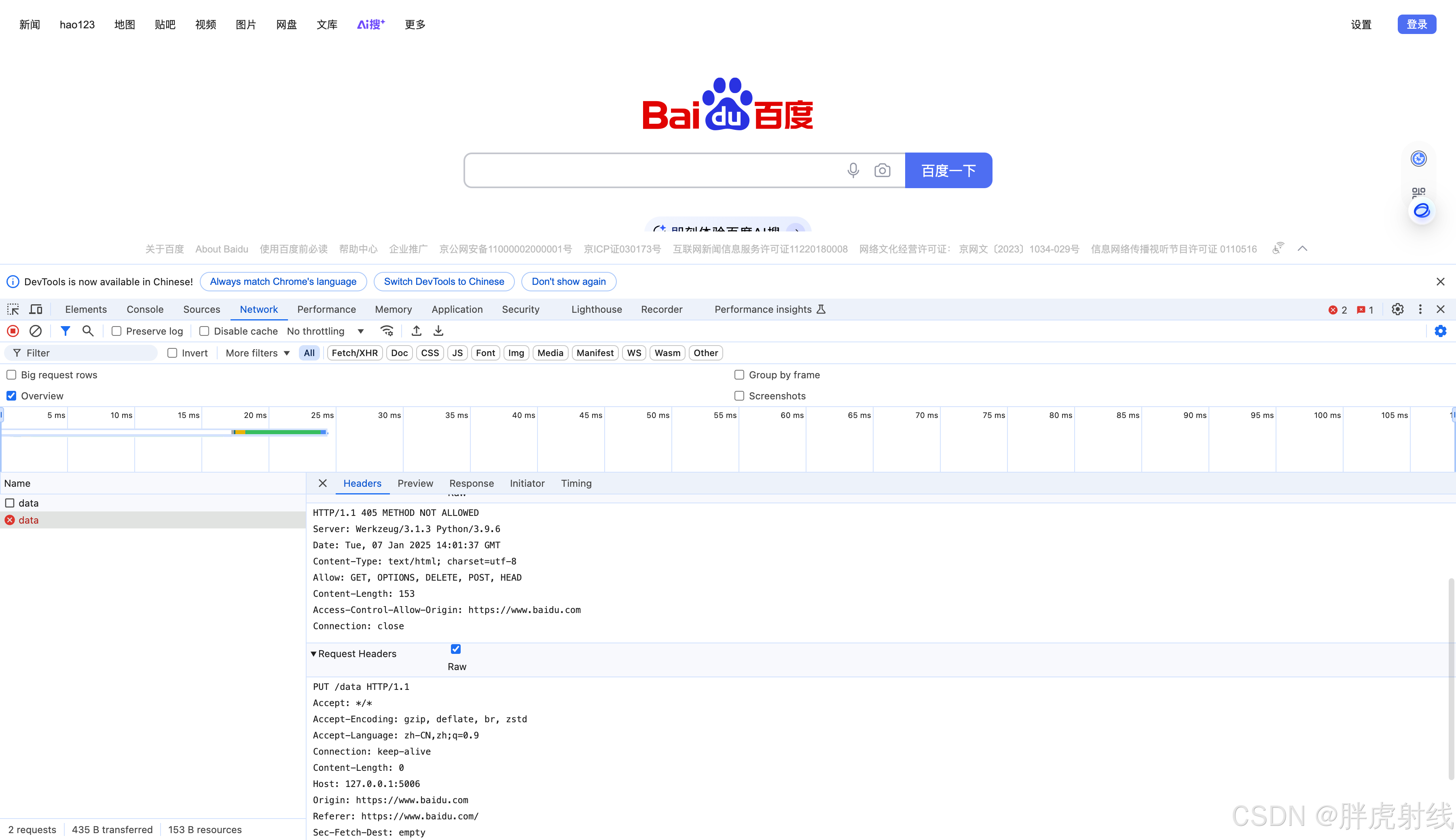This screenshot has height=840, width=1456.
Task: Open network conditions wifi icon
Action: (x=387, y=331)
